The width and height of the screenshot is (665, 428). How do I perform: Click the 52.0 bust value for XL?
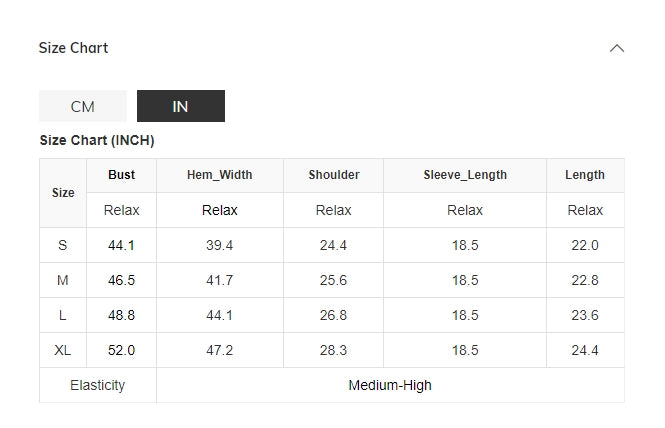coord(121,350)
